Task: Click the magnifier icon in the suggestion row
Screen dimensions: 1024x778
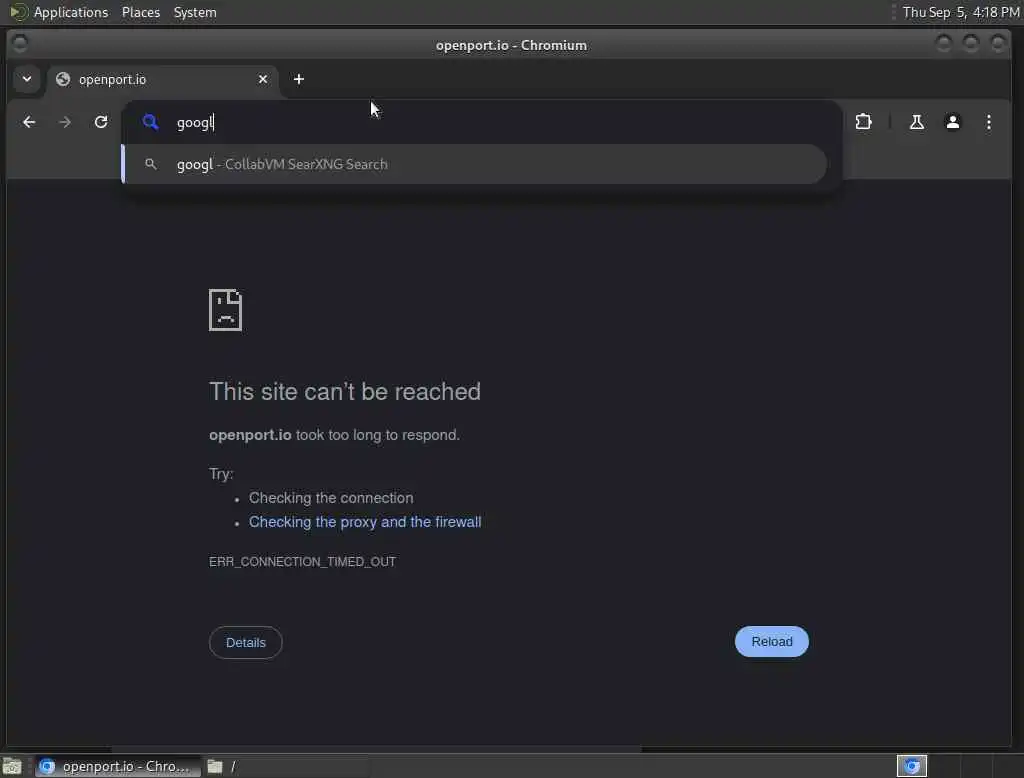Action: (150, 164)
